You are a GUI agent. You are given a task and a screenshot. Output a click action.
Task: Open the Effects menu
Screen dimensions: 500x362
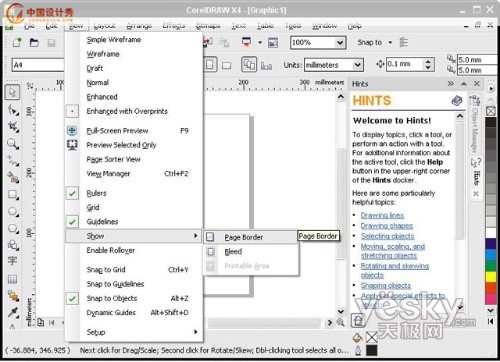[x=174, y=25]
